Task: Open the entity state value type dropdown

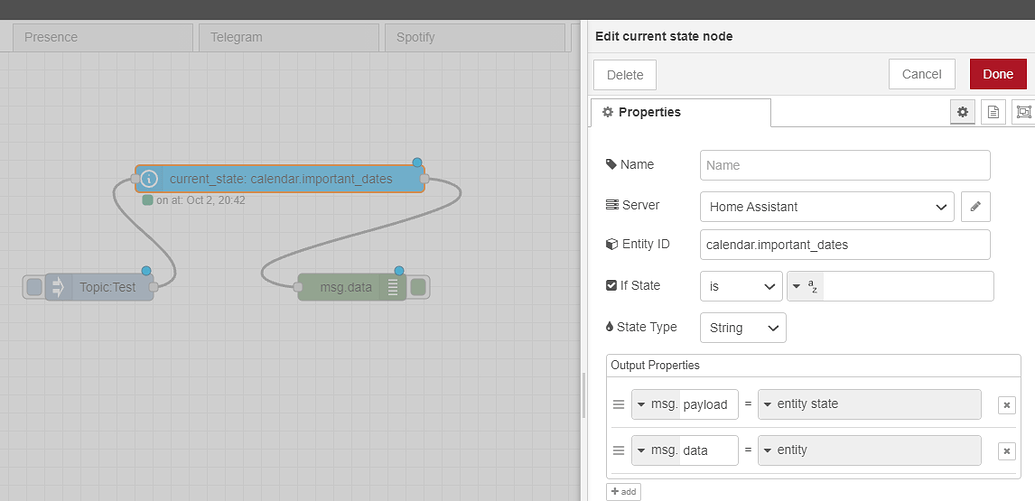Action: click(x=869, y=405)
